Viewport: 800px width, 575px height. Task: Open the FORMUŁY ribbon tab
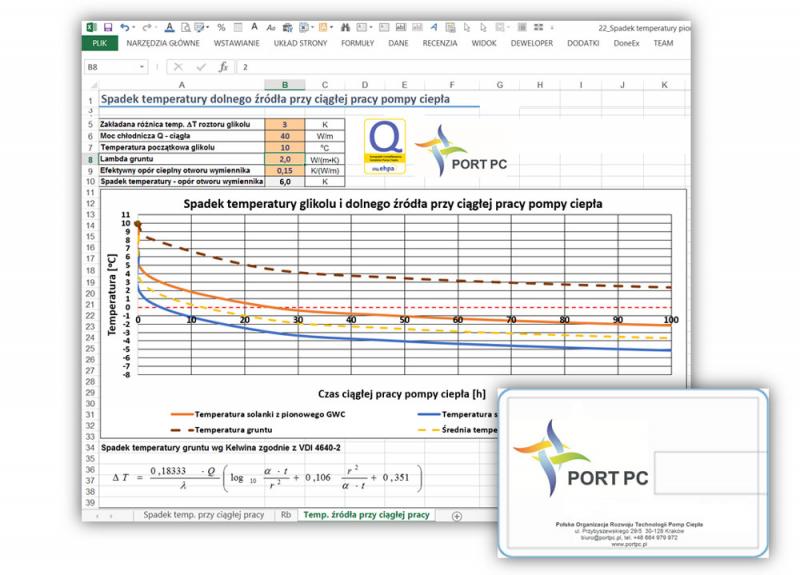(x=357, y=44)
